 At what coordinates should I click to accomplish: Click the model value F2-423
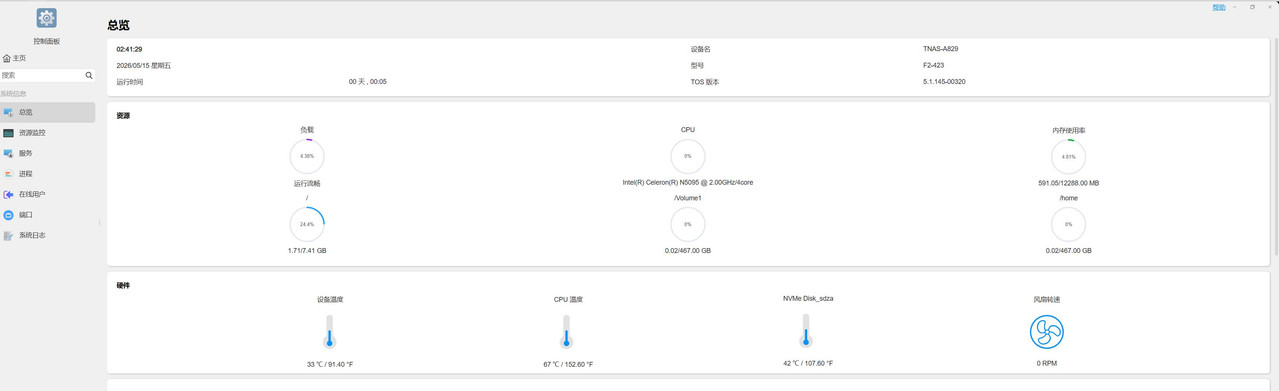[x=933, y=65]
